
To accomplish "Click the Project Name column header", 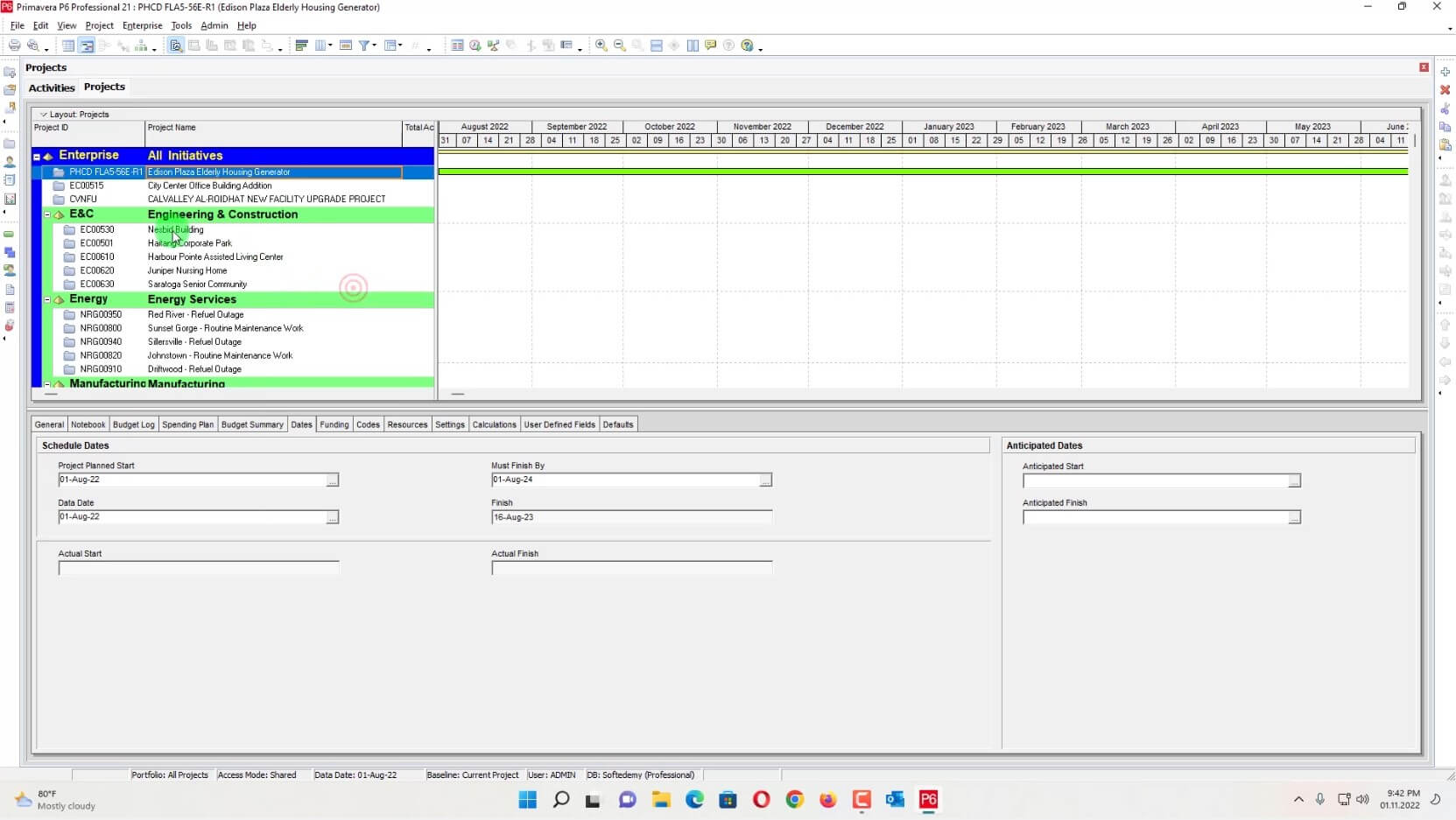I will click(x=273, y=133).
